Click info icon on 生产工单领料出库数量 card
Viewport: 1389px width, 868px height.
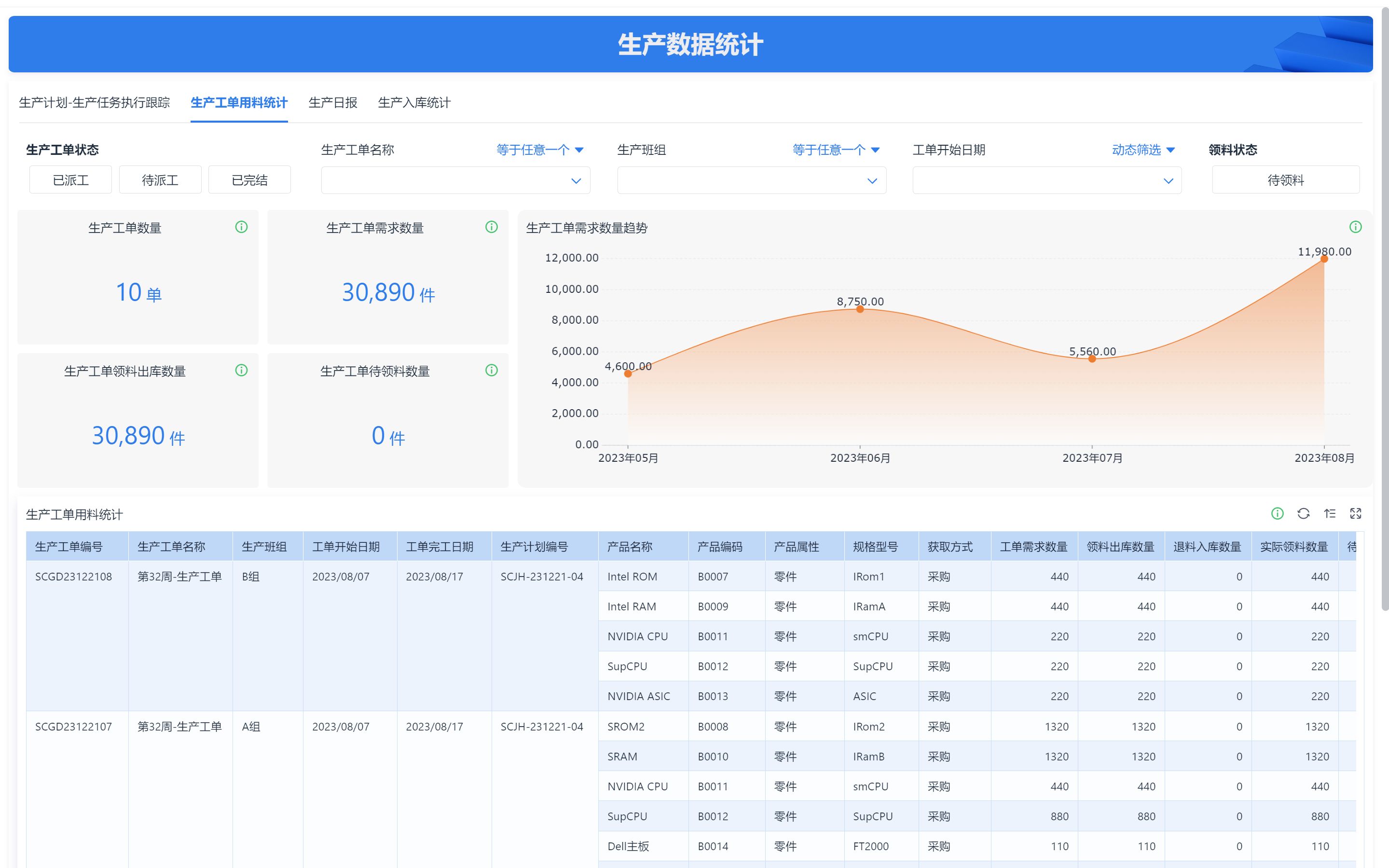pyautogui.click(x=241, y=370)
